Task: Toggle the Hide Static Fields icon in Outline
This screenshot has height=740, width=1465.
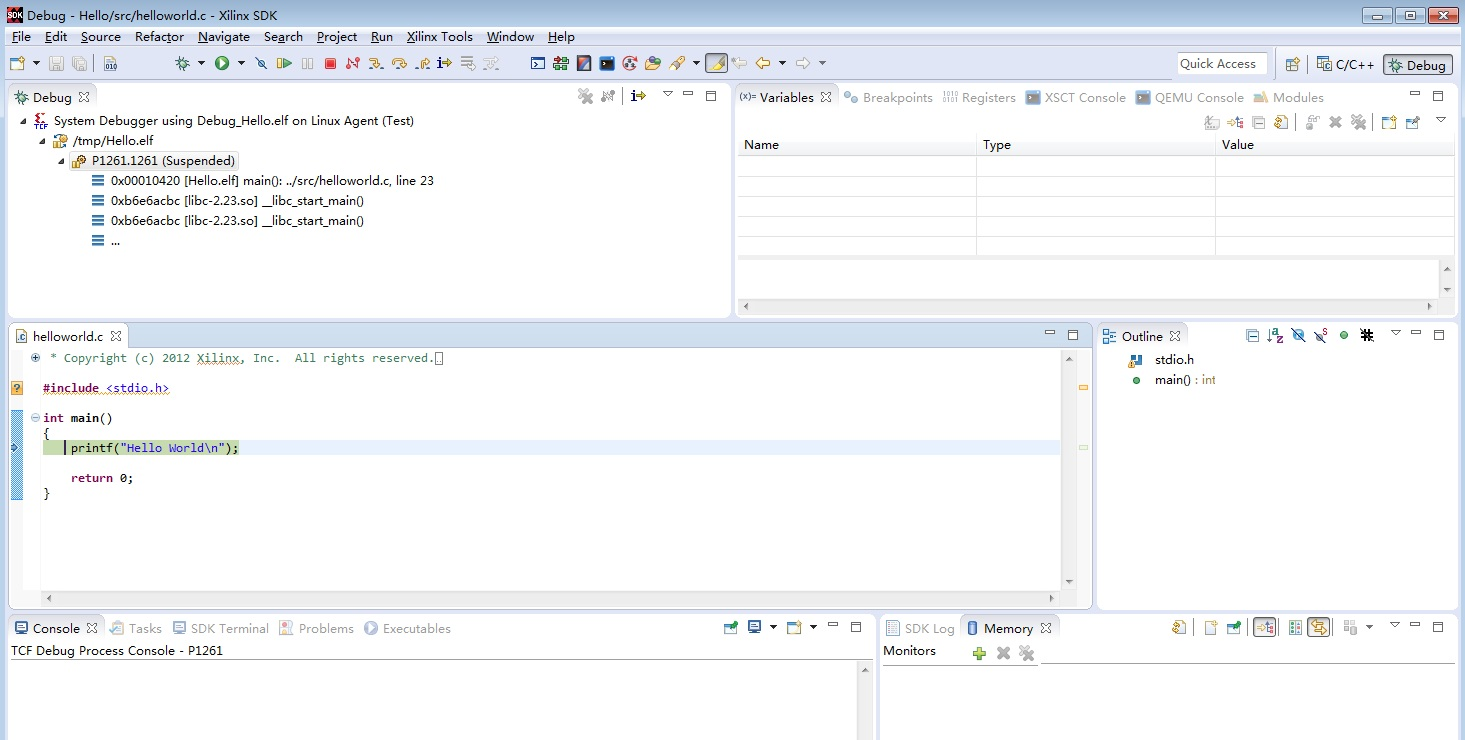Action: click(x=1320, y=336)
